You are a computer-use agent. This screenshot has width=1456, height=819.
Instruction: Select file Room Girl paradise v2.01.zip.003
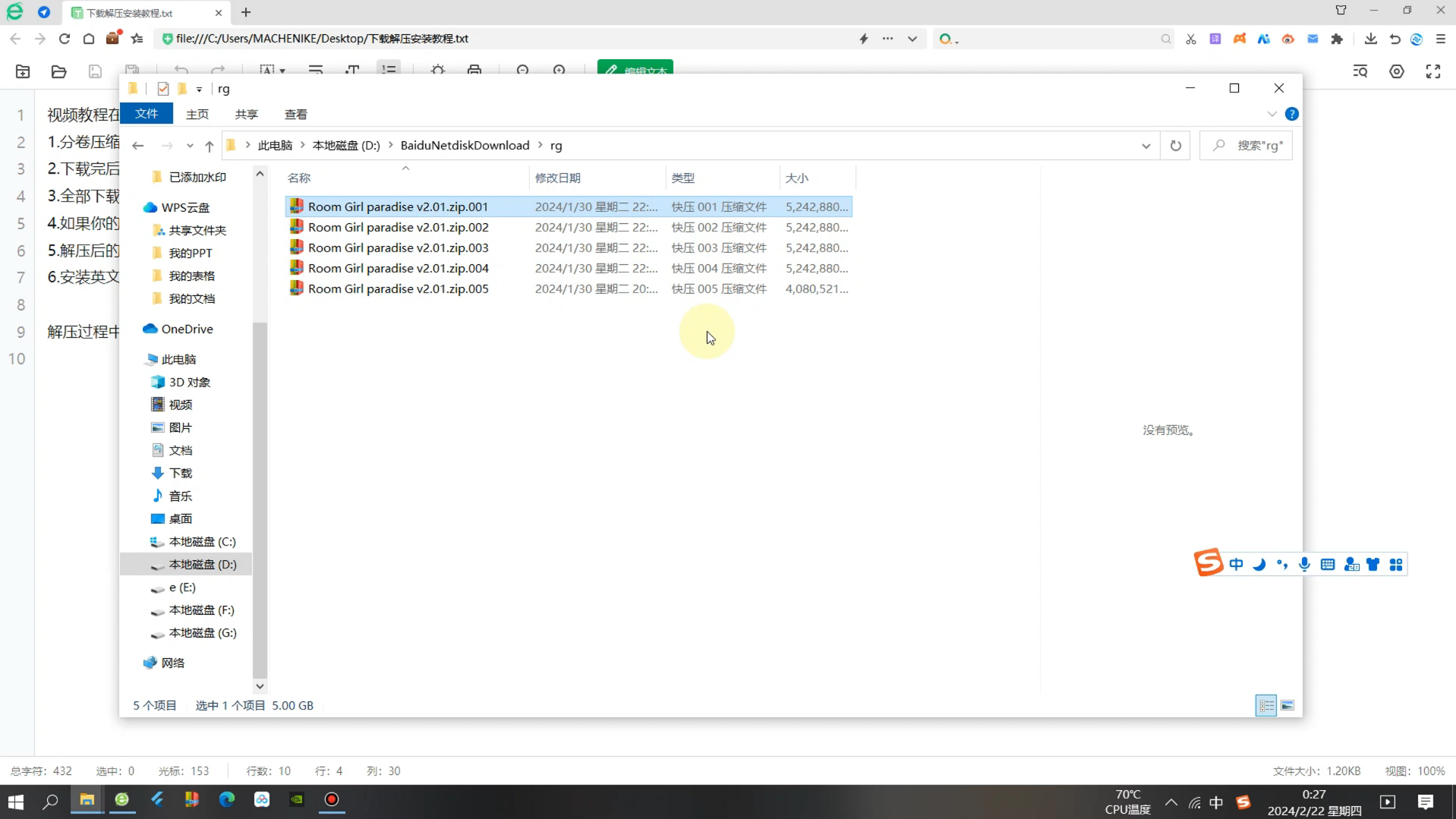[x=569, y=247]
